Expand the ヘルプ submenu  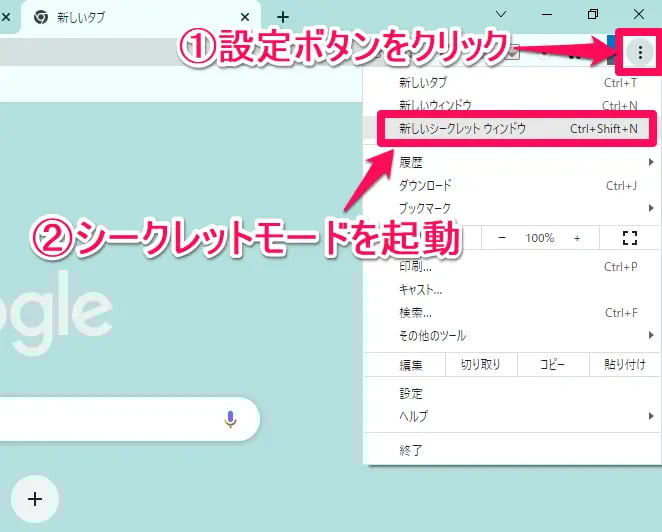coord(513,416)
